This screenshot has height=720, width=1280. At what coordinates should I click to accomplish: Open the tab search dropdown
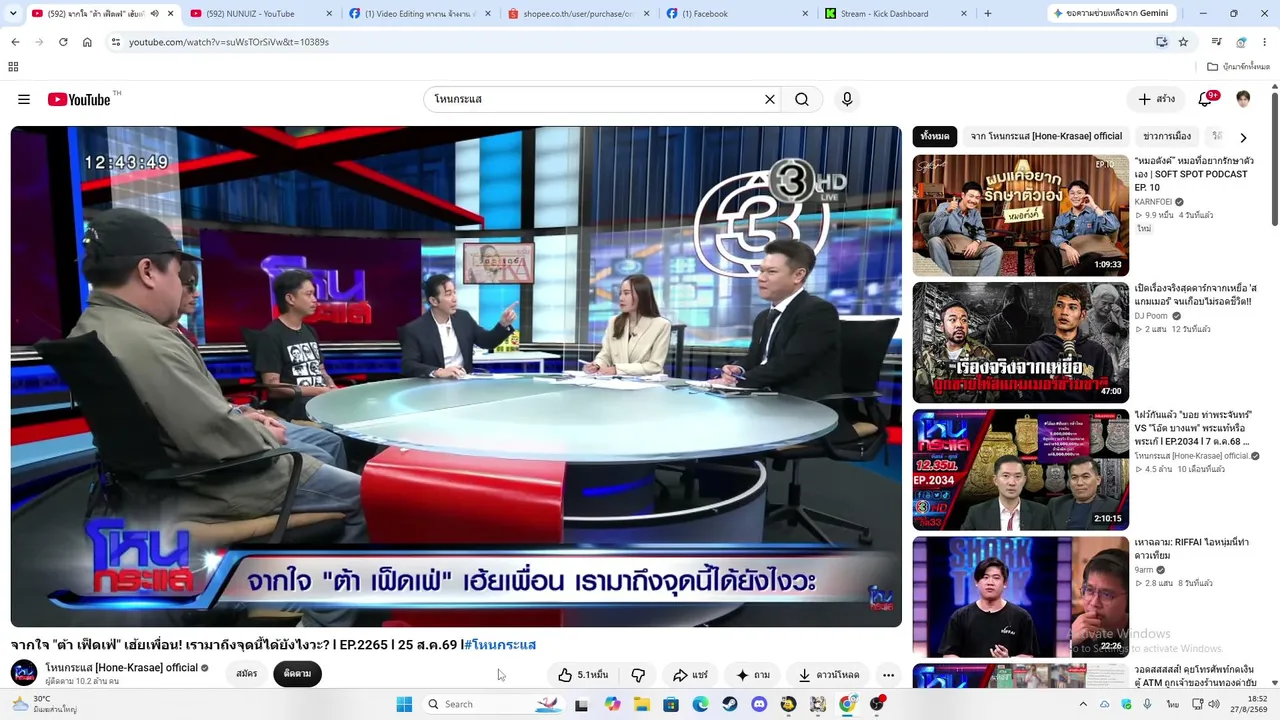click(x=15, y=14)
